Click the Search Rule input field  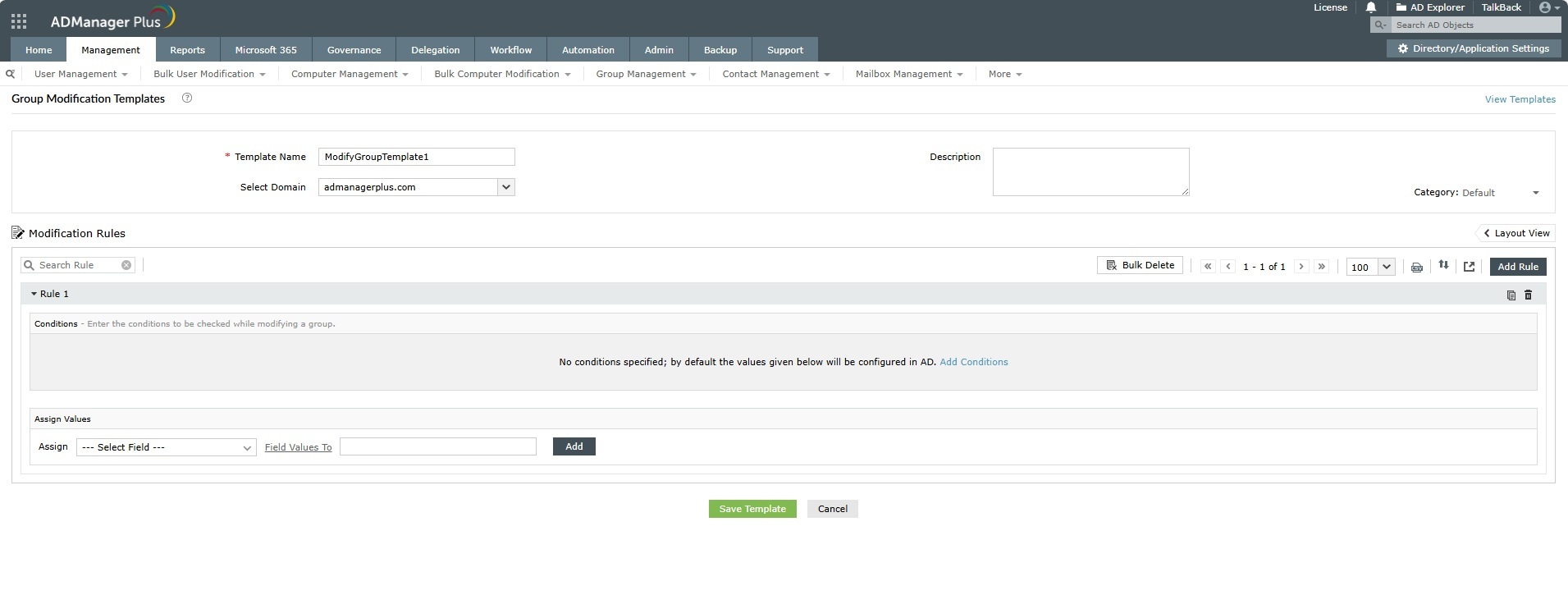78,265
